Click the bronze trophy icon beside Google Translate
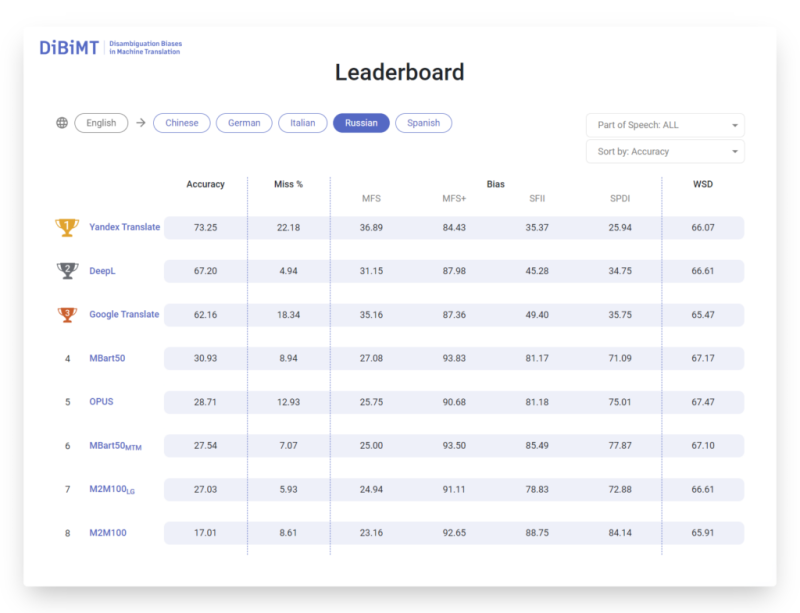The image size is (800, 613). click(x=67, y=315)
